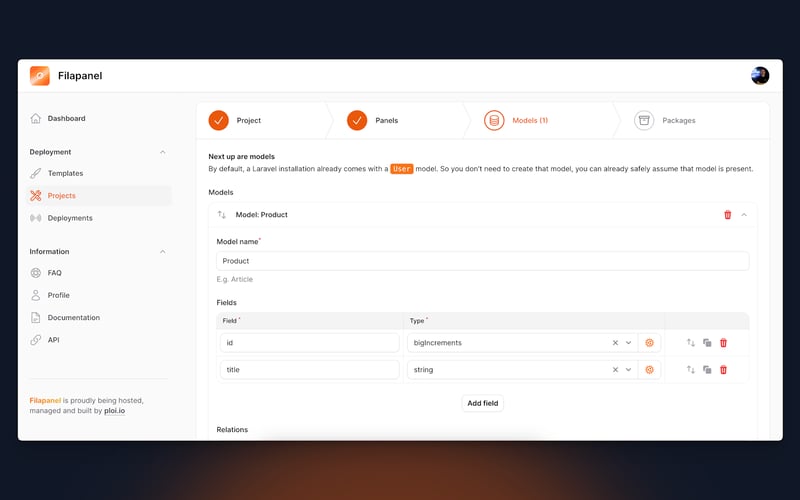This screenshot has width=800, height=500.
Task: Click the API link icon
Action: [x=36, y=340]
